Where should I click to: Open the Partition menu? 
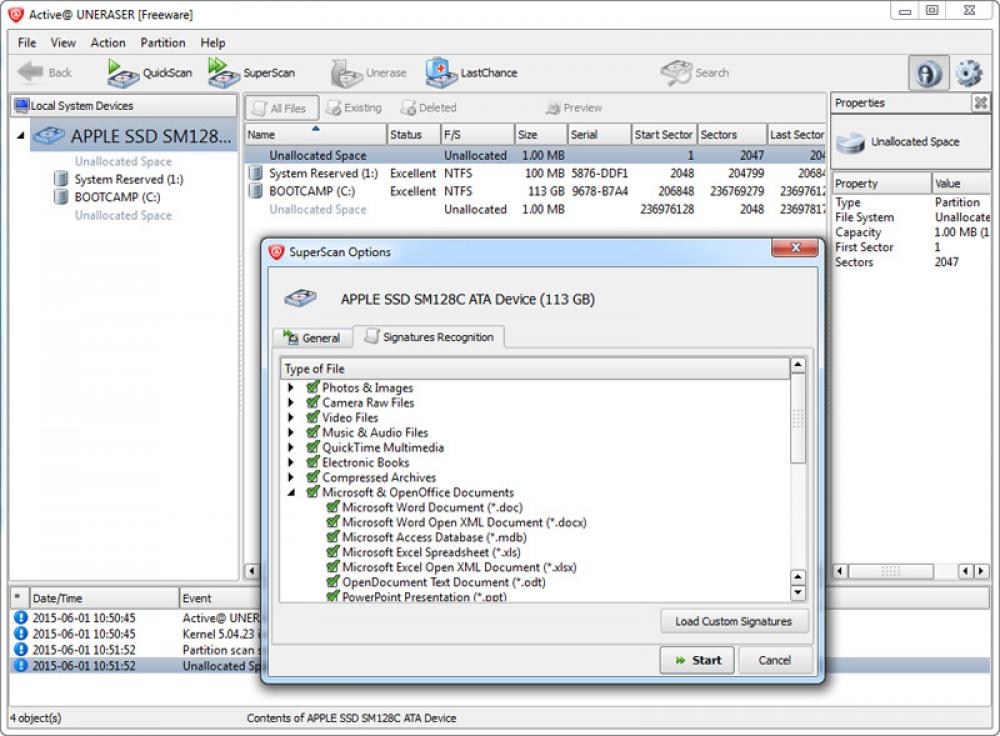(163, 42)
